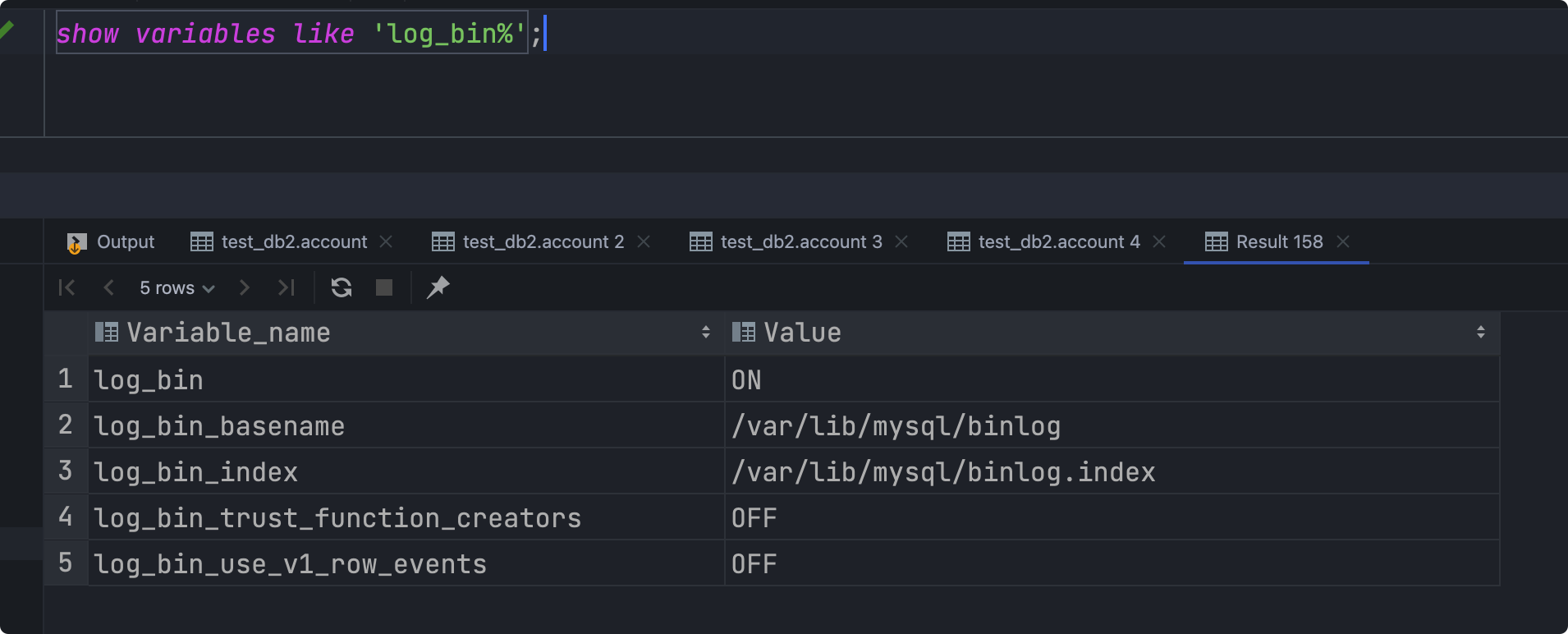
Task: Open the test_db2.account 3 tab
Action: coord(786,242)
